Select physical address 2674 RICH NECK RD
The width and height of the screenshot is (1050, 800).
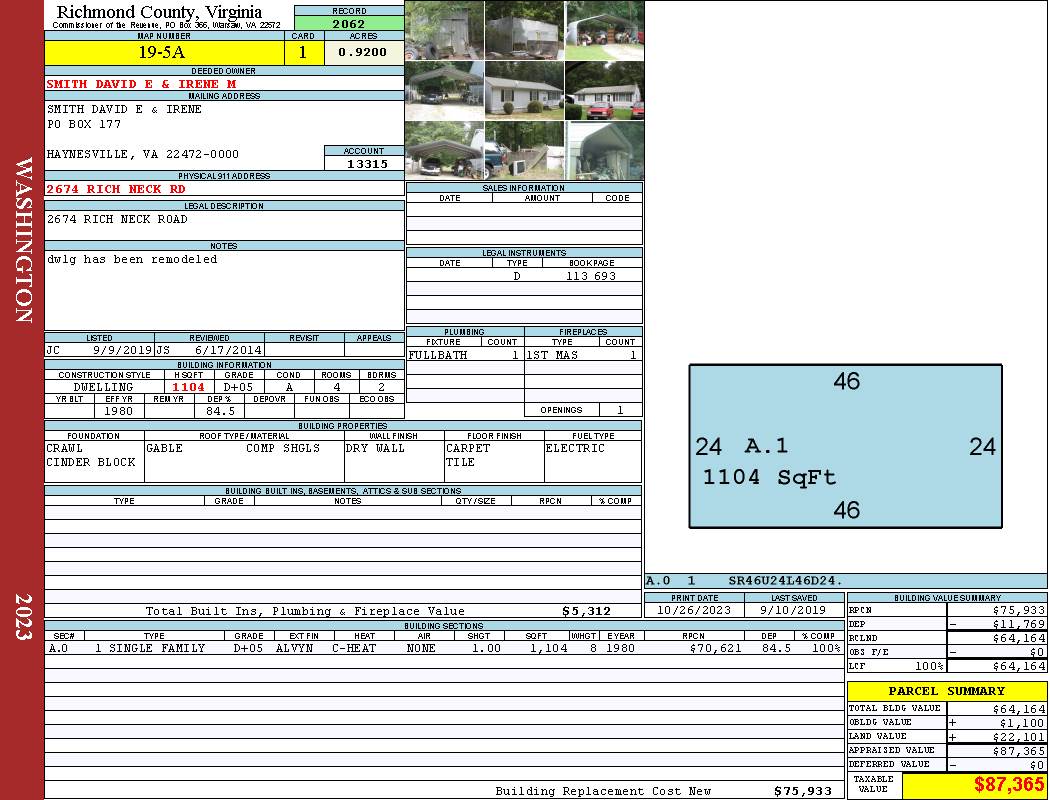pos(116,189)
